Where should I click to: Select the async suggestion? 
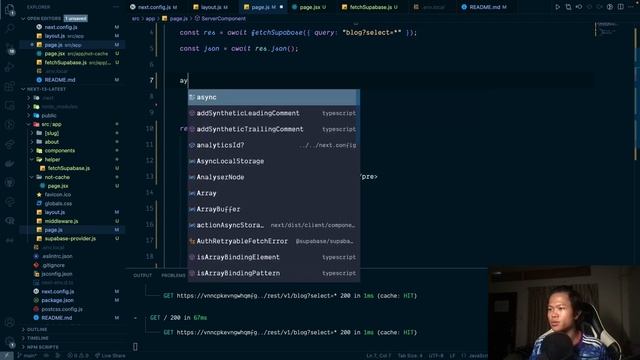point(273,98)
